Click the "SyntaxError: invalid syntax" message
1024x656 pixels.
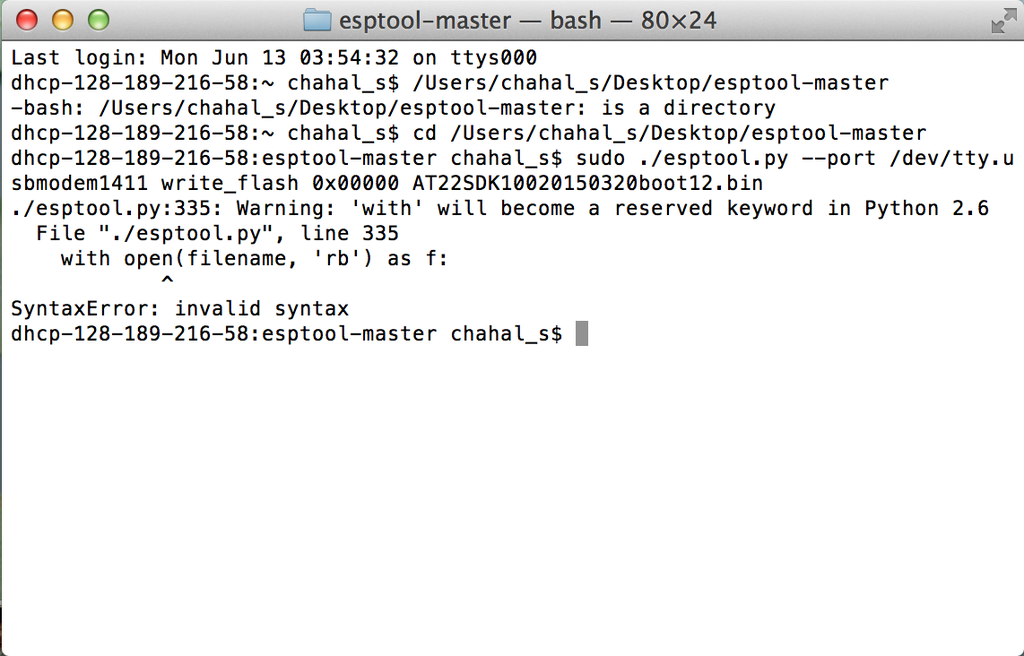pos(180,309)
